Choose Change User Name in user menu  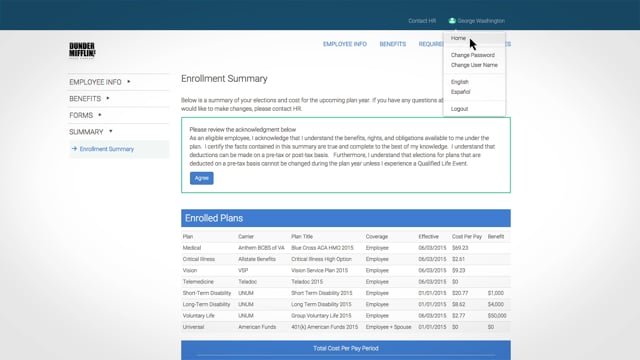[x=474, y=65]
